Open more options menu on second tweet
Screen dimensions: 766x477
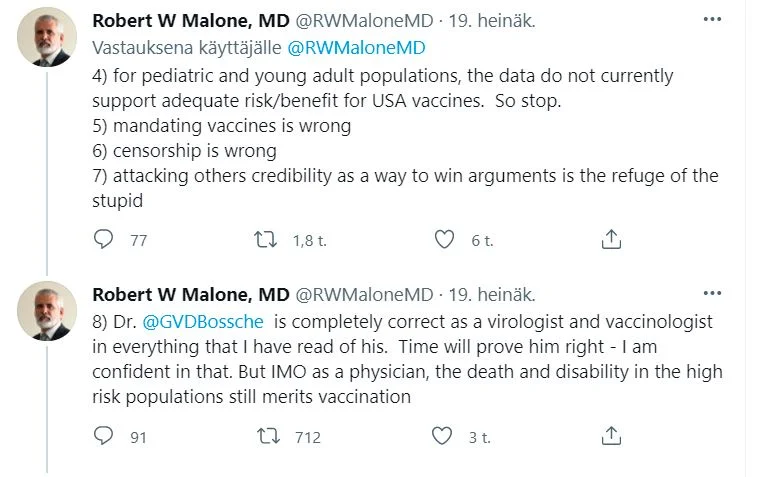712,294
